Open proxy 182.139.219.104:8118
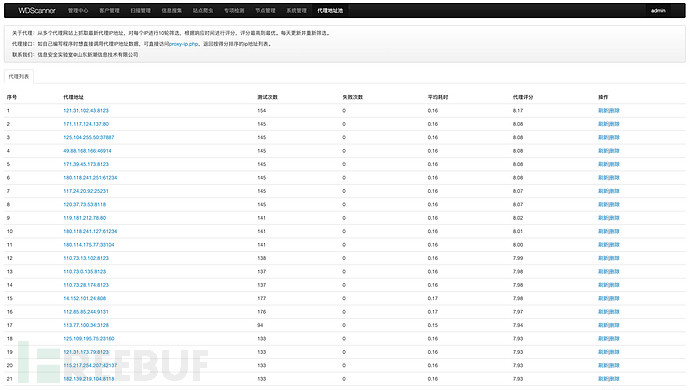 point(89,379)
